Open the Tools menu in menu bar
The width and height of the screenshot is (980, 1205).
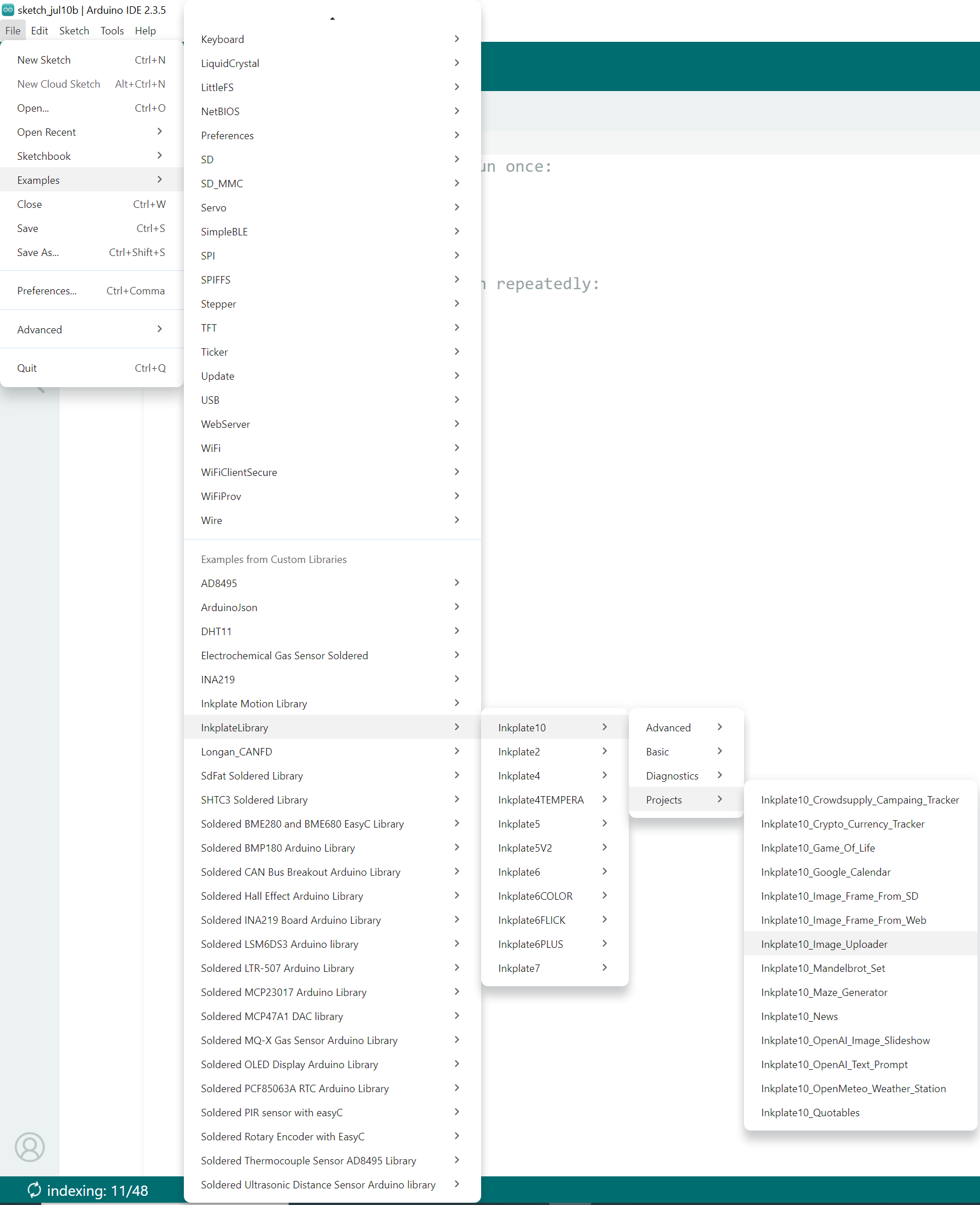(112, 31)
